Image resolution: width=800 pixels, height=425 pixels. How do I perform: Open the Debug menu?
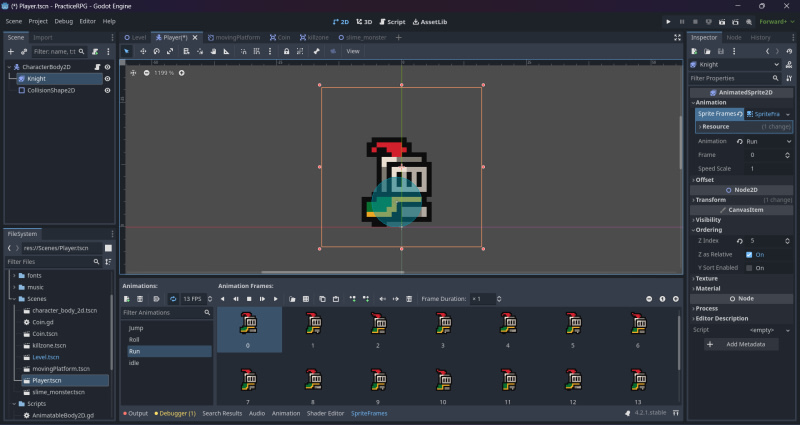coord(63,20)
